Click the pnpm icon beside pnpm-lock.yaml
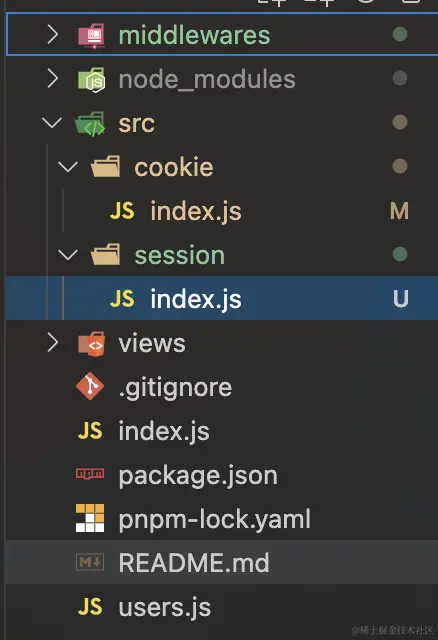The width and height of the screenshot is (438, 640). 90,518
